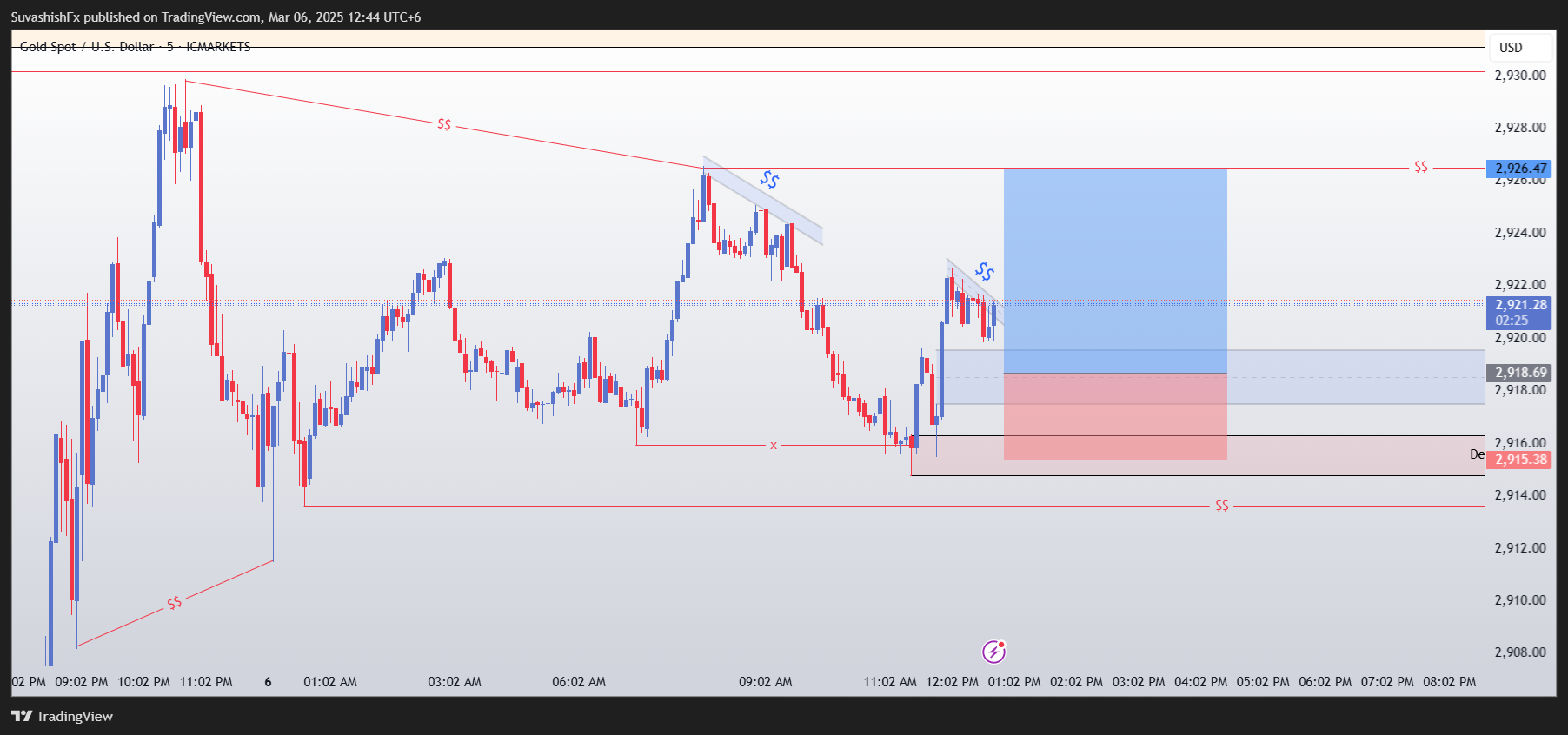Viewport: 1568px width, 735px height.
Task: Click the 09:02 AM time axis label
Action: point(766,682)
